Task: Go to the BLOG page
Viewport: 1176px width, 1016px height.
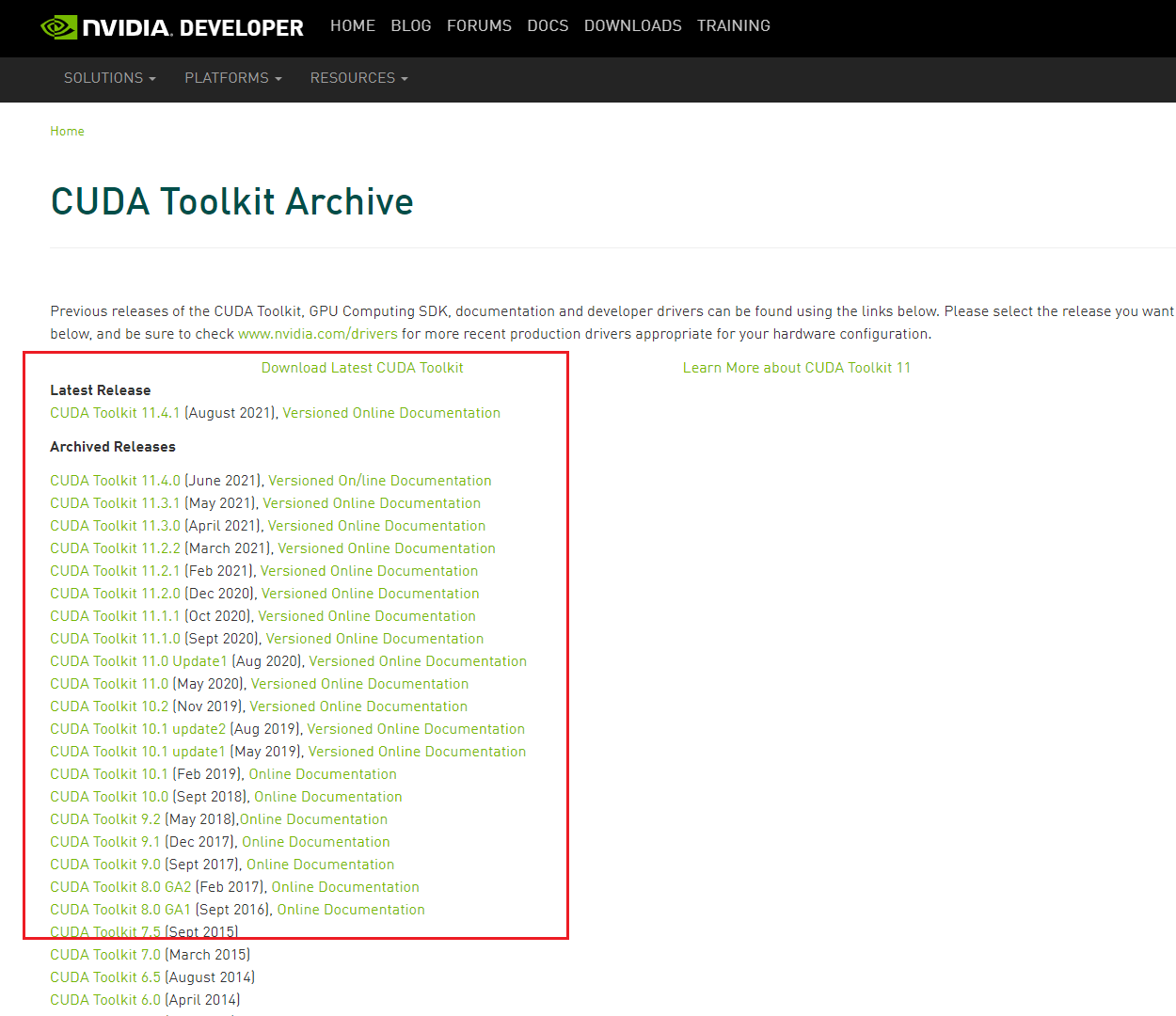Action: [x=411, y=26]
